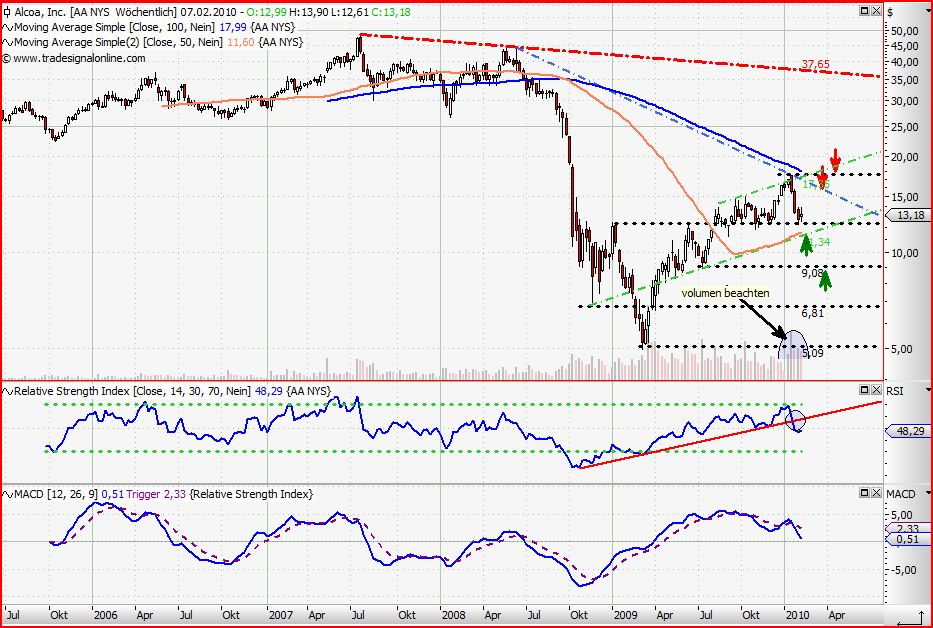Select the wave icon for Moving Average Simple 100
Image resolution: width=933 pixels, height=628 pixels.
coord(7,29)
